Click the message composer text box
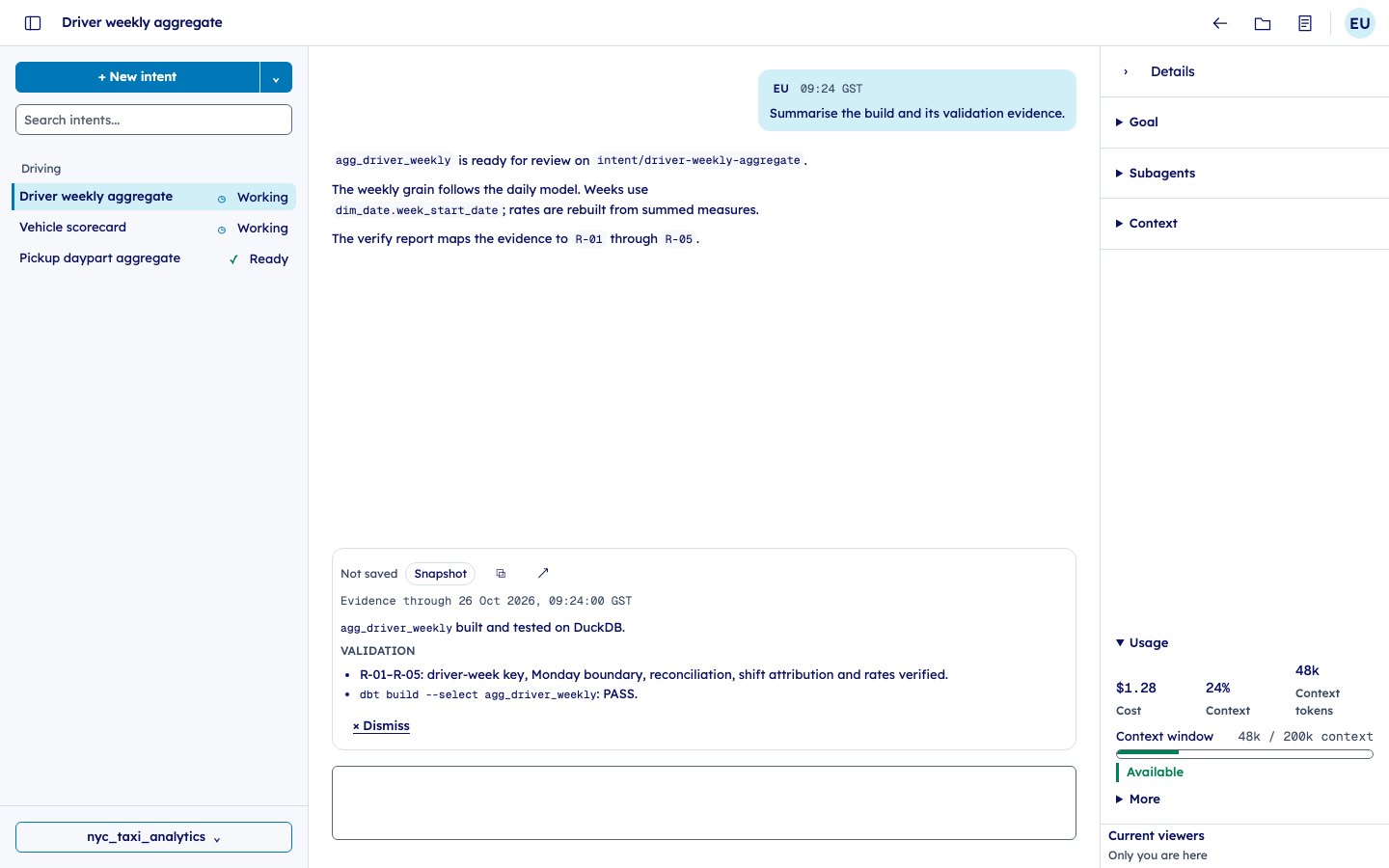This screenshot has height=868, width=1389. tap(704, 803)
